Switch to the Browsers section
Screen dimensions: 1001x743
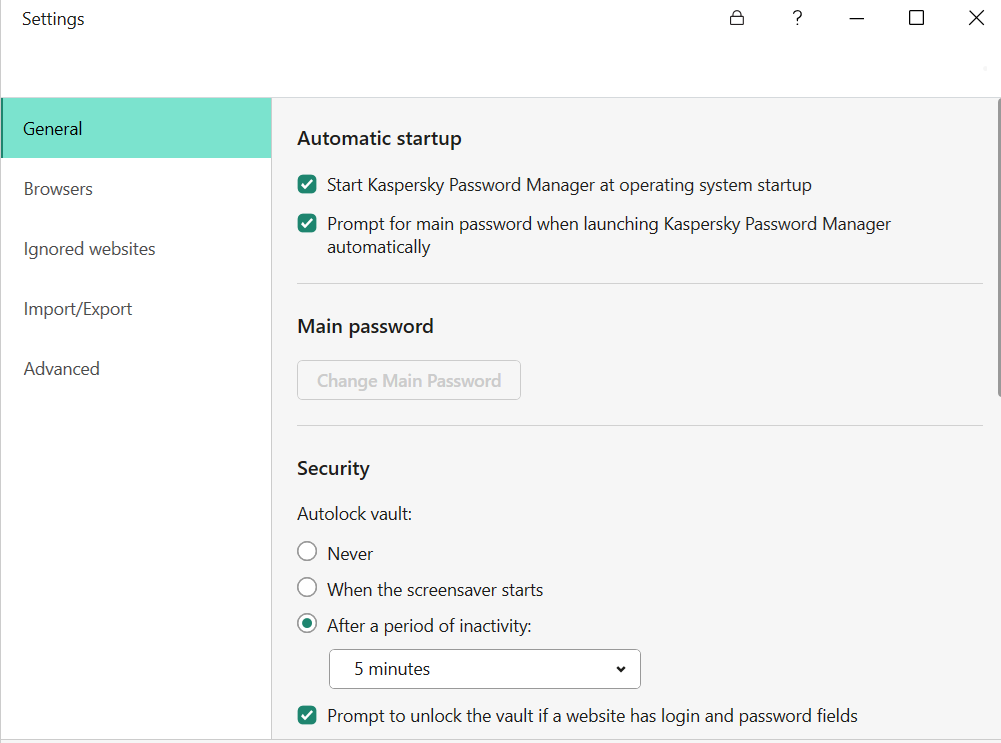tap(58, 189)
